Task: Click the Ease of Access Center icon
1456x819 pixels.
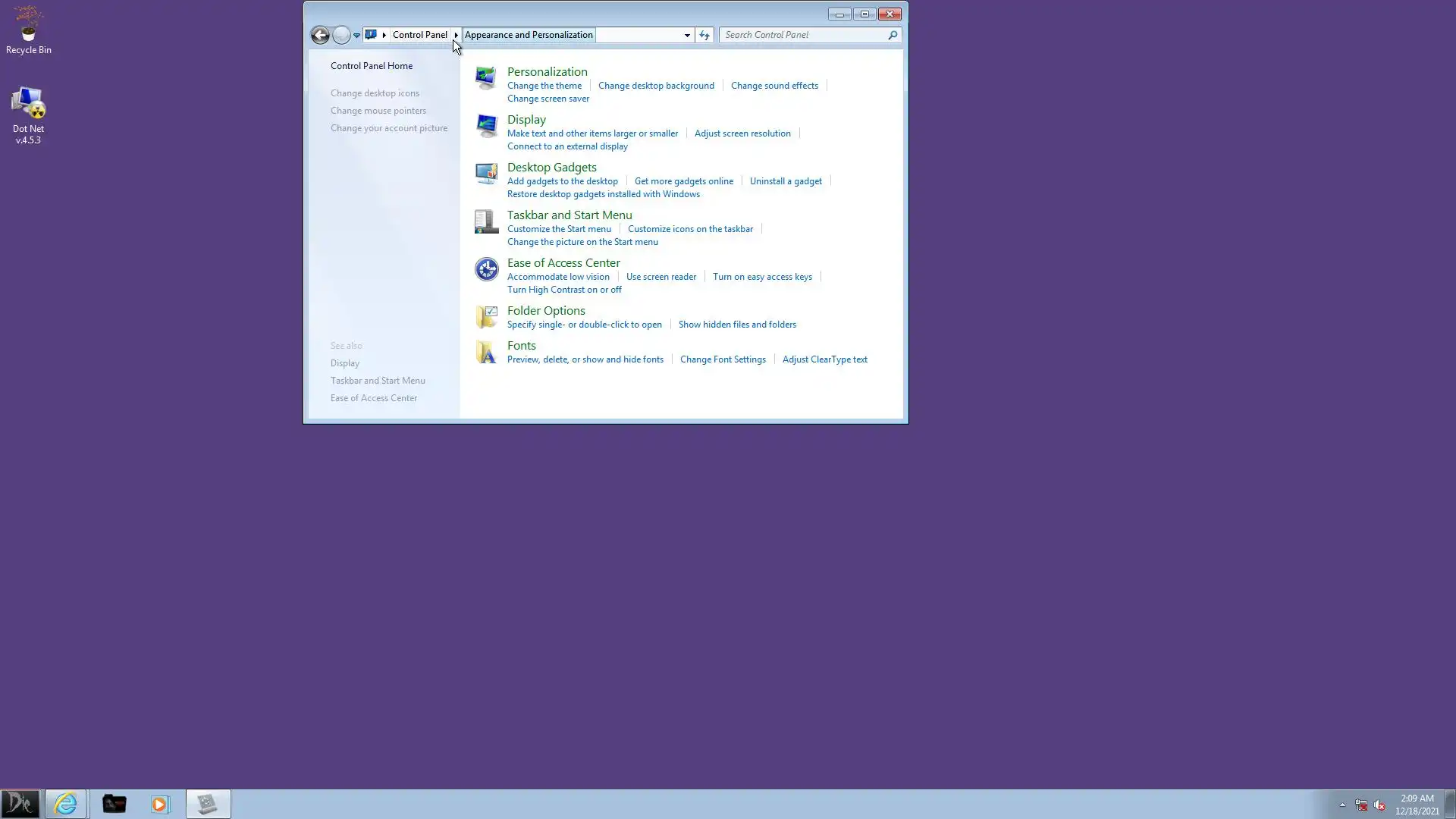Action: click(x=486, y=269)
